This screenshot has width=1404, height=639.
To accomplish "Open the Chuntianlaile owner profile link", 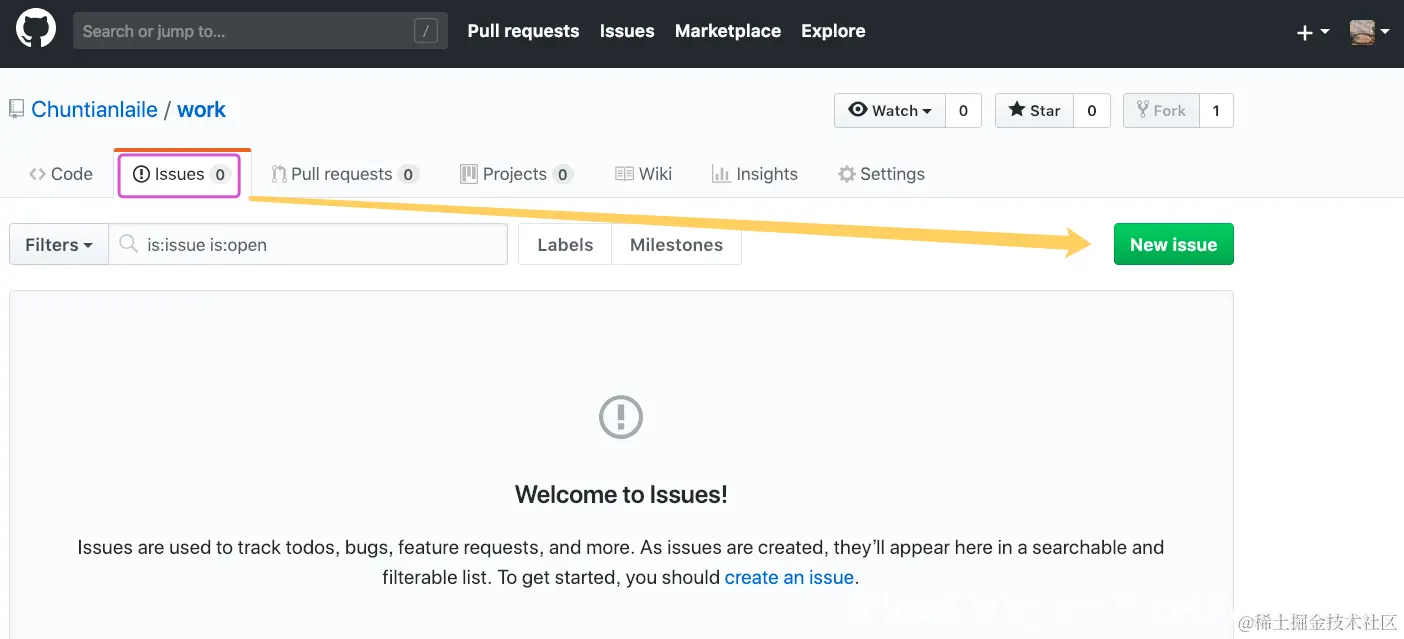I will pos(94,110).
